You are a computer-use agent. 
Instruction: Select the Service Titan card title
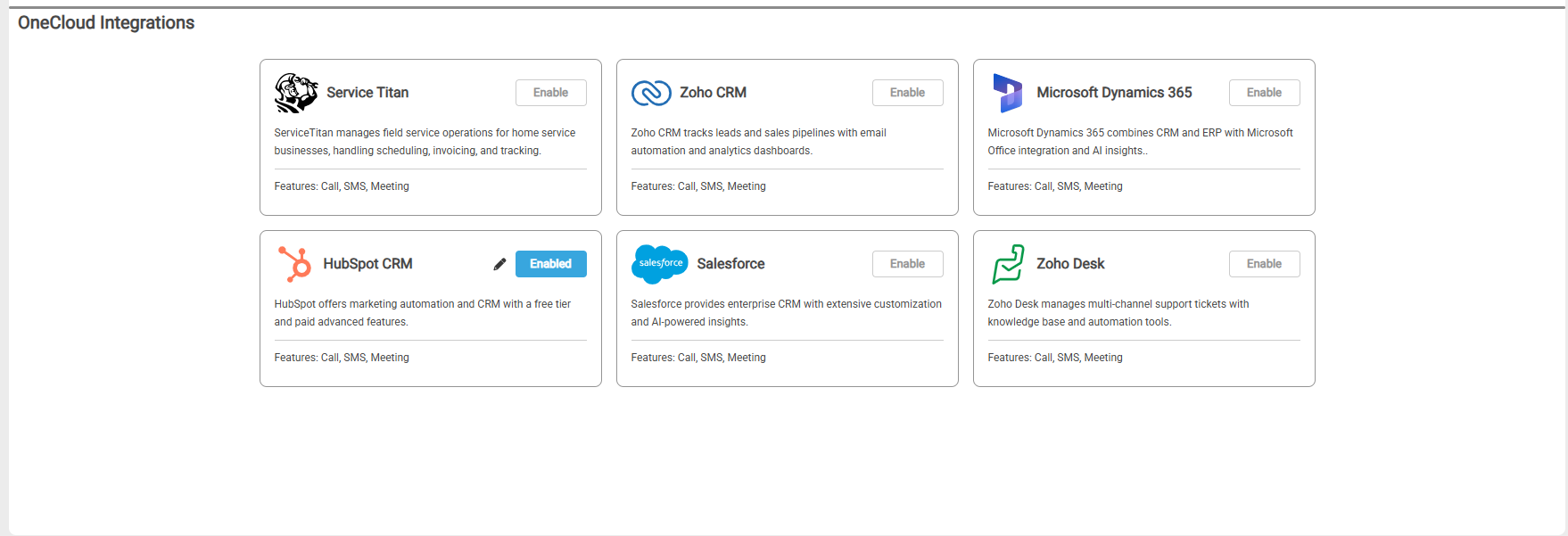367,93
